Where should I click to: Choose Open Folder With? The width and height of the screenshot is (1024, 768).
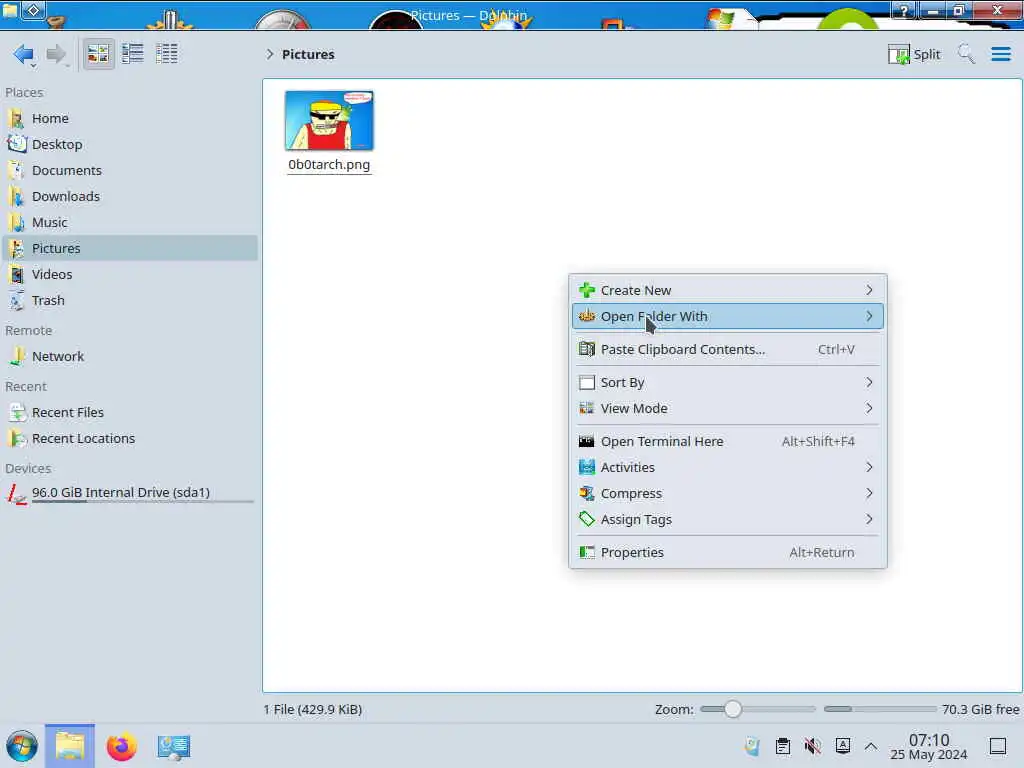[728, 316]
